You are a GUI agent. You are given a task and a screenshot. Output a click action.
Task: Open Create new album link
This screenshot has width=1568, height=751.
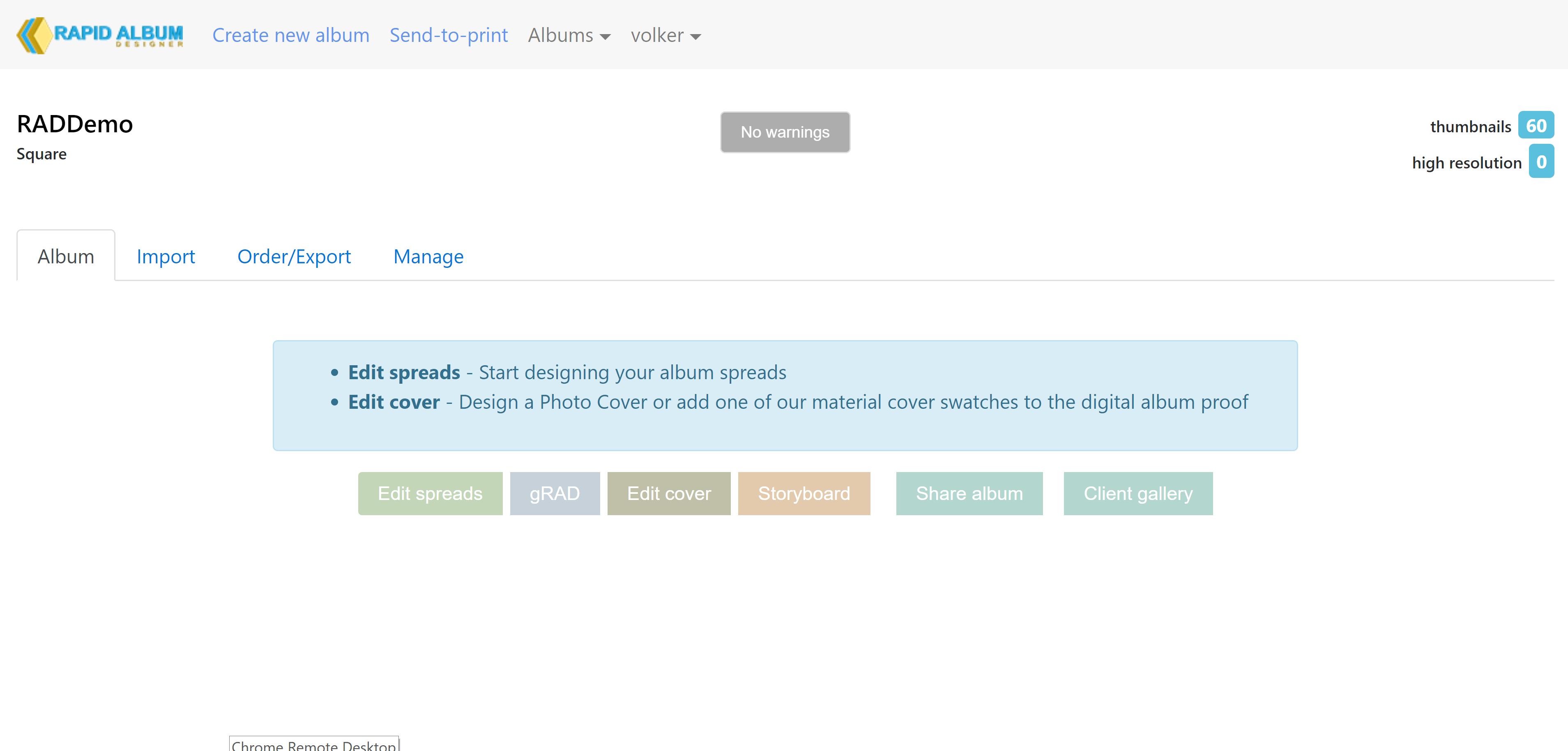pyautogui.click(x=290, y=35)
